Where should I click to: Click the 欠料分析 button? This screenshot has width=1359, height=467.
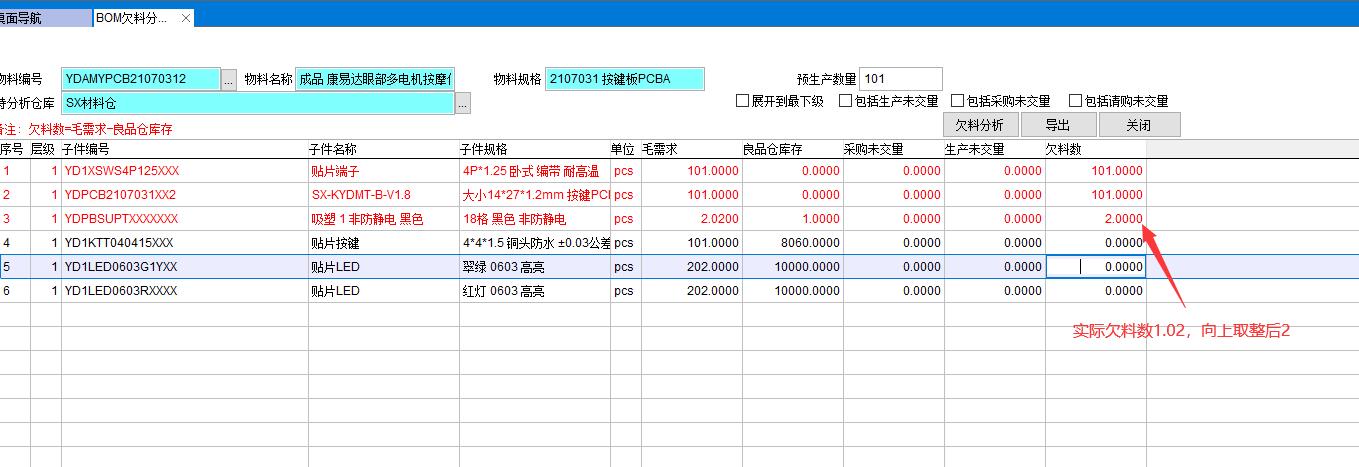(x=979, y=125)
